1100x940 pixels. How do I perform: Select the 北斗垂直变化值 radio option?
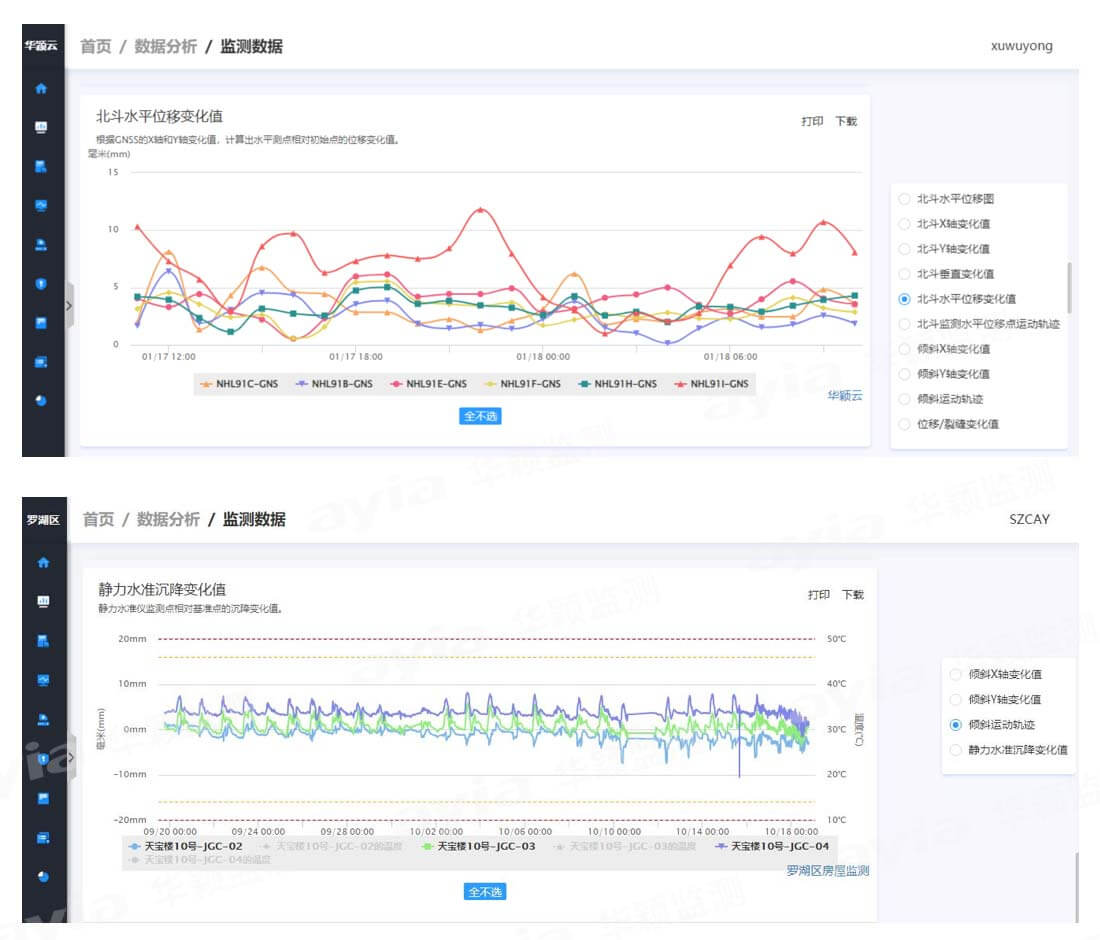tap(904, 273)
